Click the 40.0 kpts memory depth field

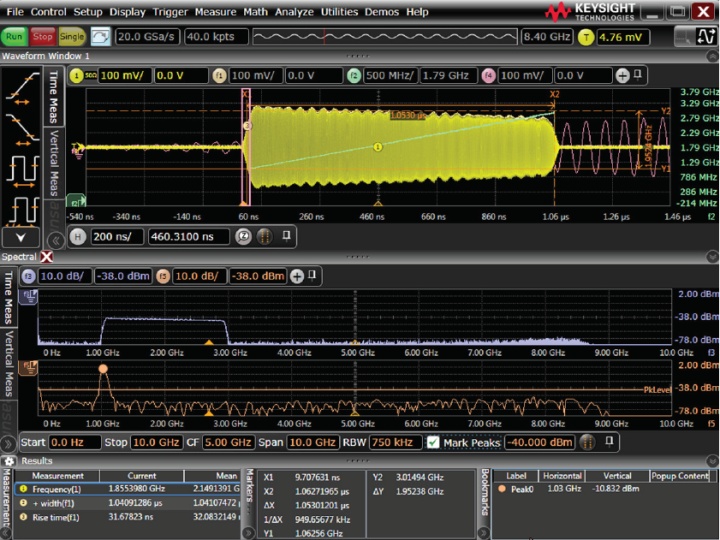point(216,37)
